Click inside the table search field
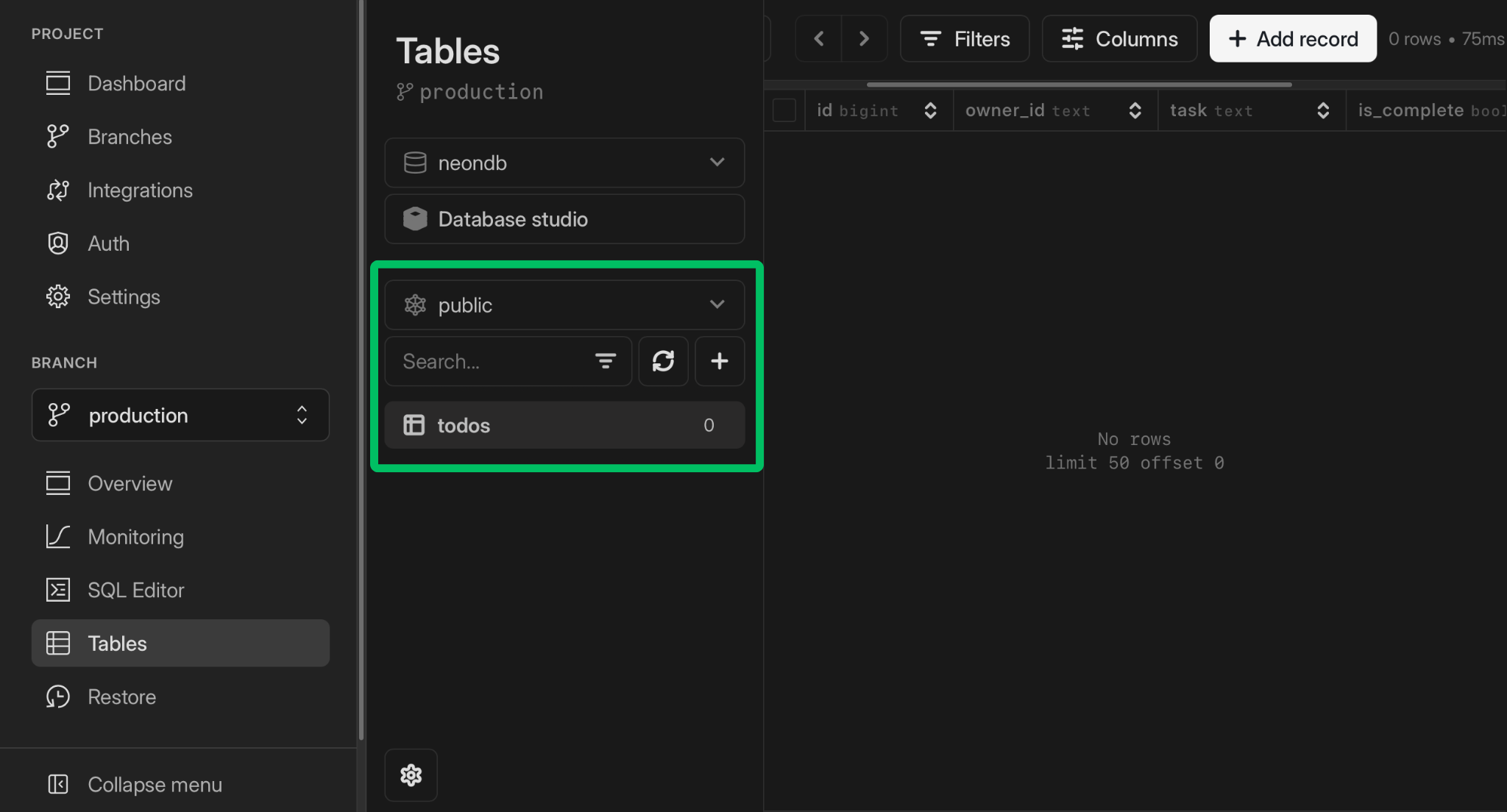Screen dimensions: 1507x812 coord(486,361)
